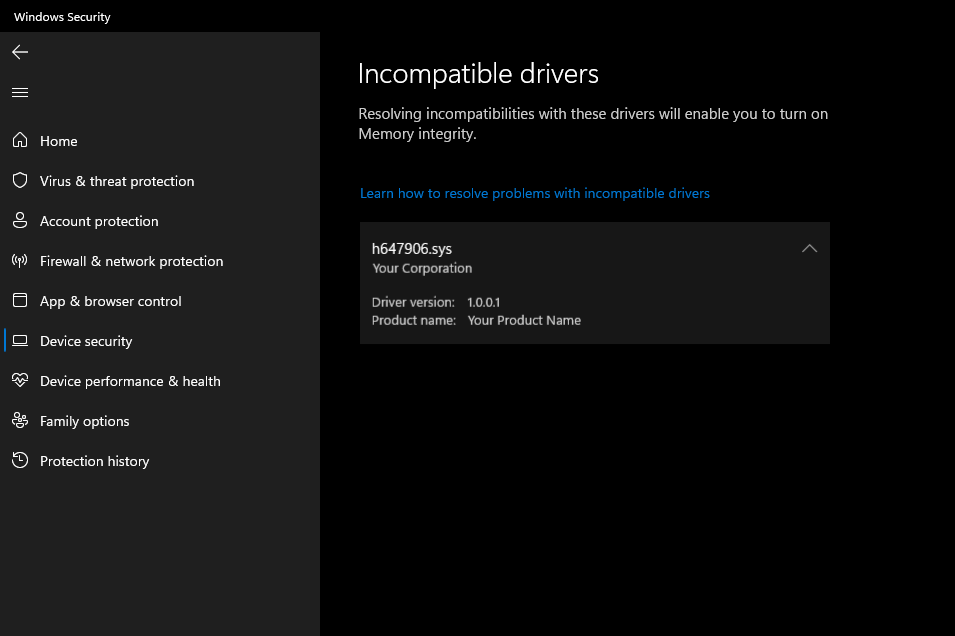This screenshot has height=636, width=955.
Task: Switch to Virus & threat protection section
Action: pyautogui.click(x=117, y=180)
